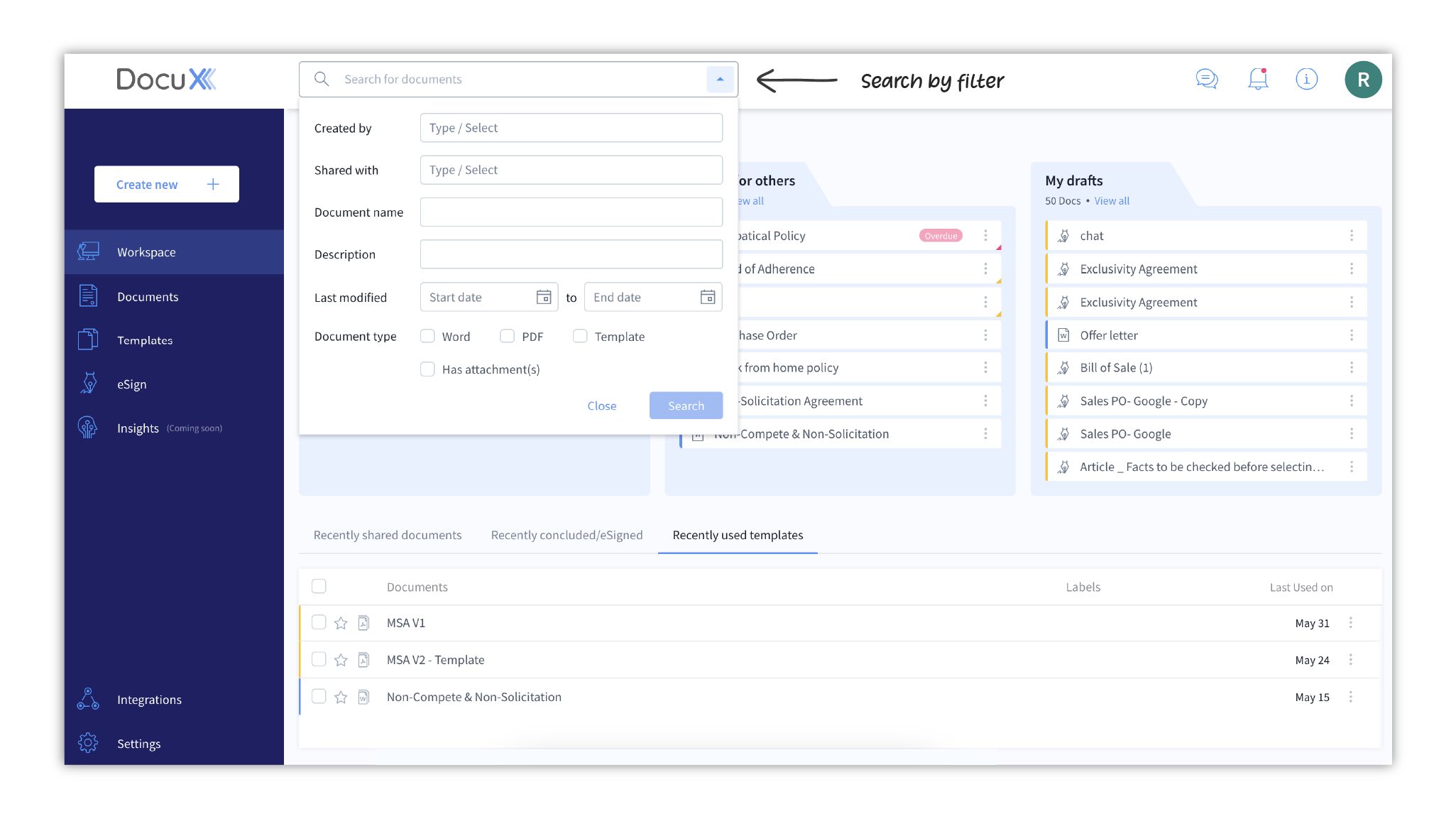Open Integrations settings

point(150,699)
